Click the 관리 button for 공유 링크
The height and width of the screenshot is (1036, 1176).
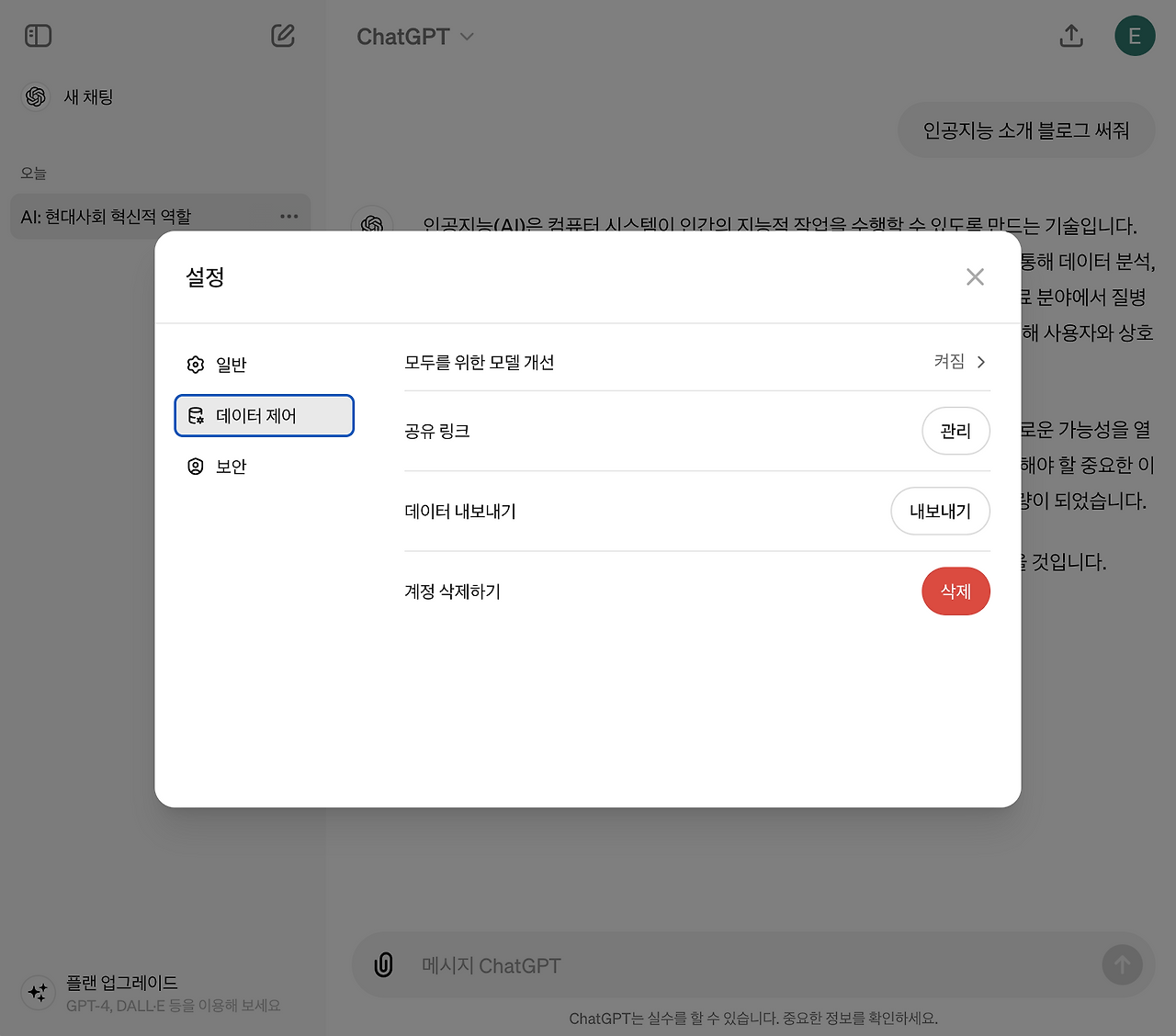(955, 431)
